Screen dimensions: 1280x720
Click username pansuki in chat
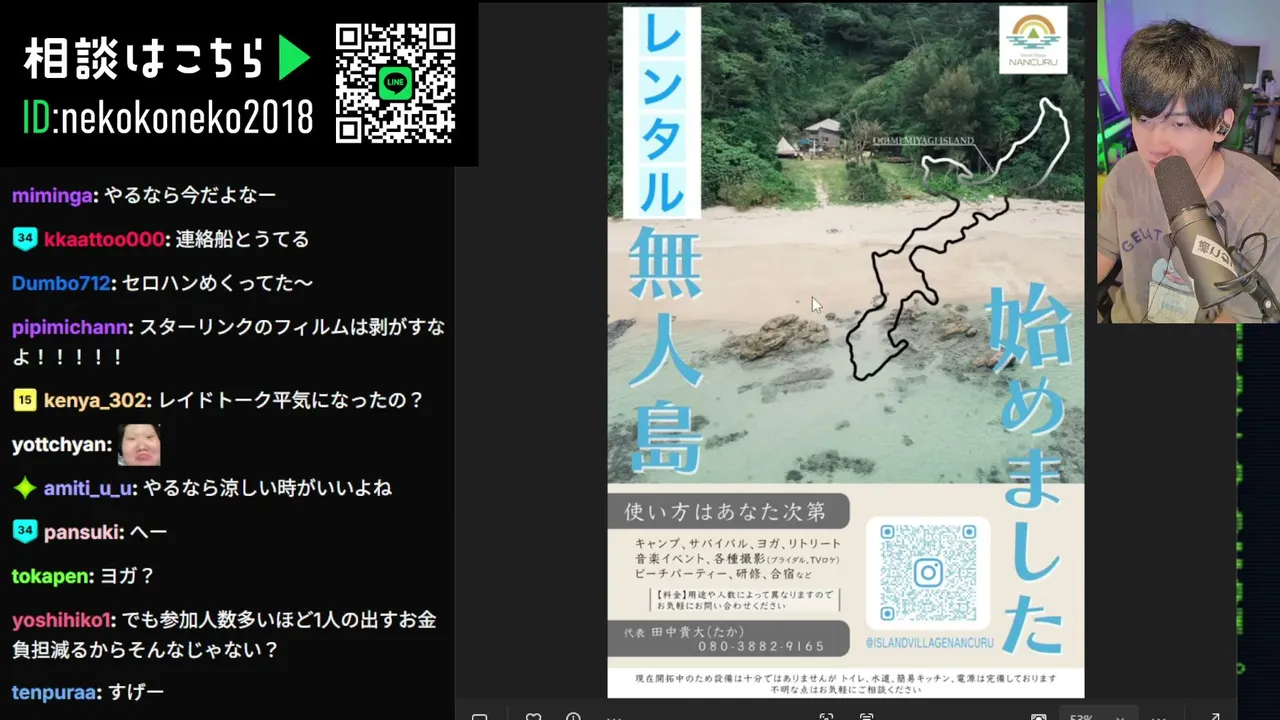click(x=83, y=532)
